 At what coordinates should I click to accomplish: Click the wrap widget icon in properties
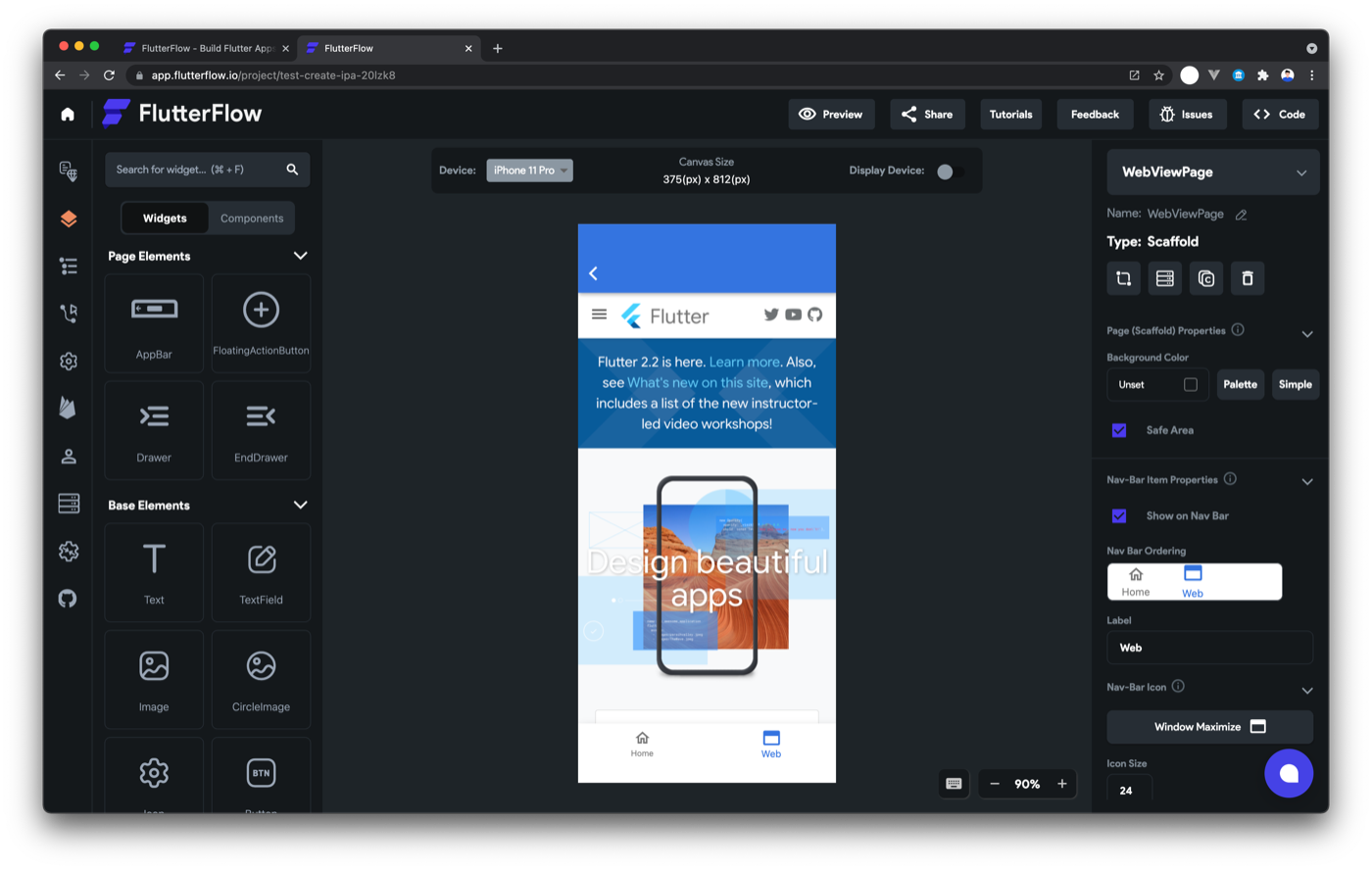coord(1124,278)
